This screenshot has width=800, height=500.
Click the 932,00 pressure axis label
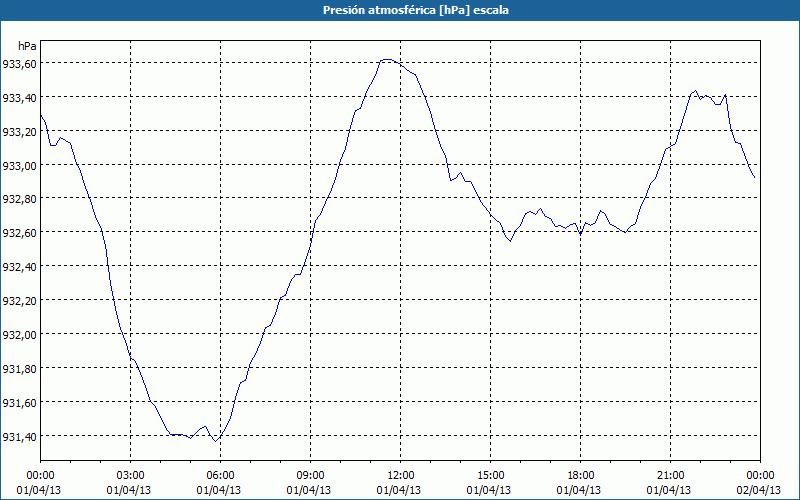[19, 335]
